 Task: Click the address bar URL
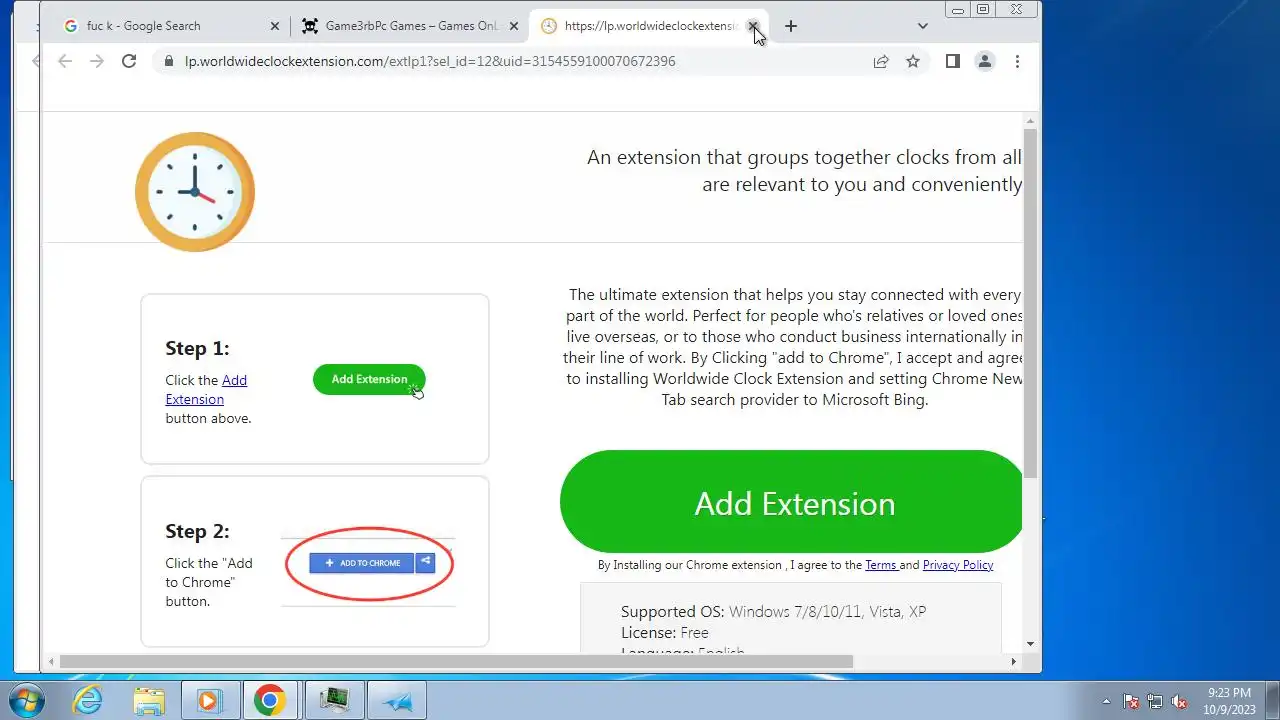tap(430, 61)
